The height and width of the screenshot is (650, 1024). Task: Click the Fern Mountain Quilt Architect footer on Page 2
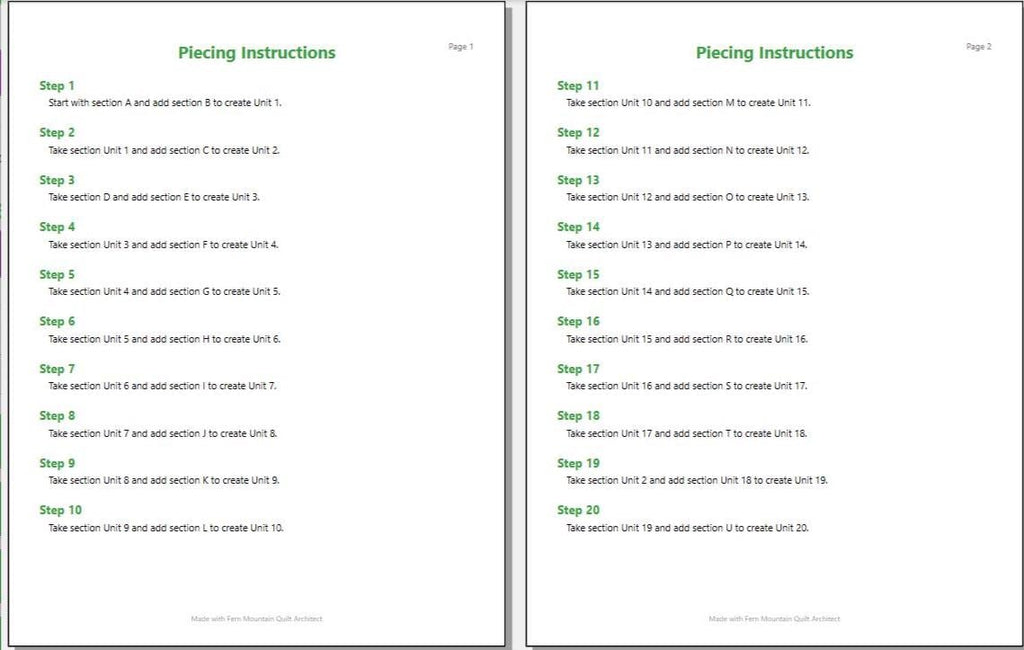tap(775, 619)
